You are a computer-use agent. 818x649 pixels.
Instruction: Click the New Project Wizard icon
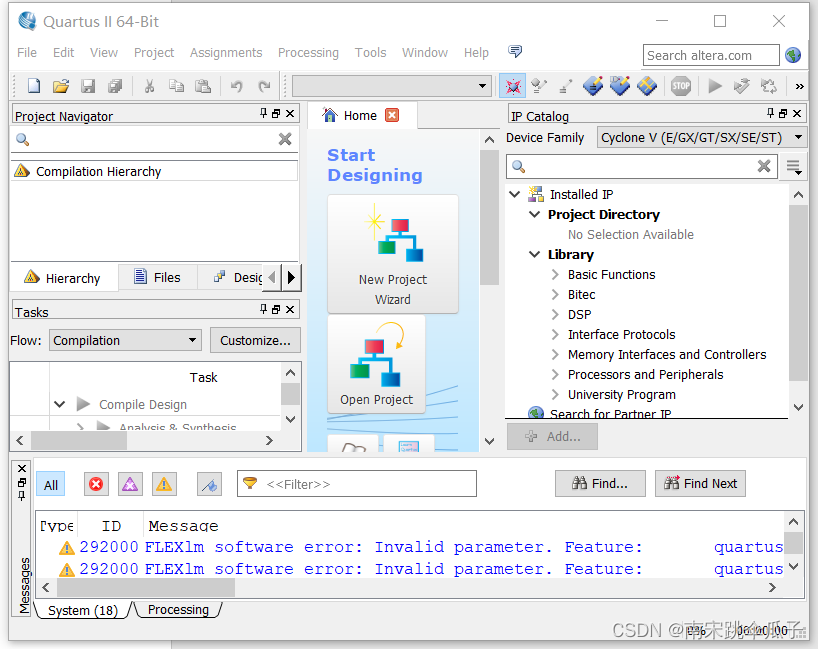coord(393,254)
